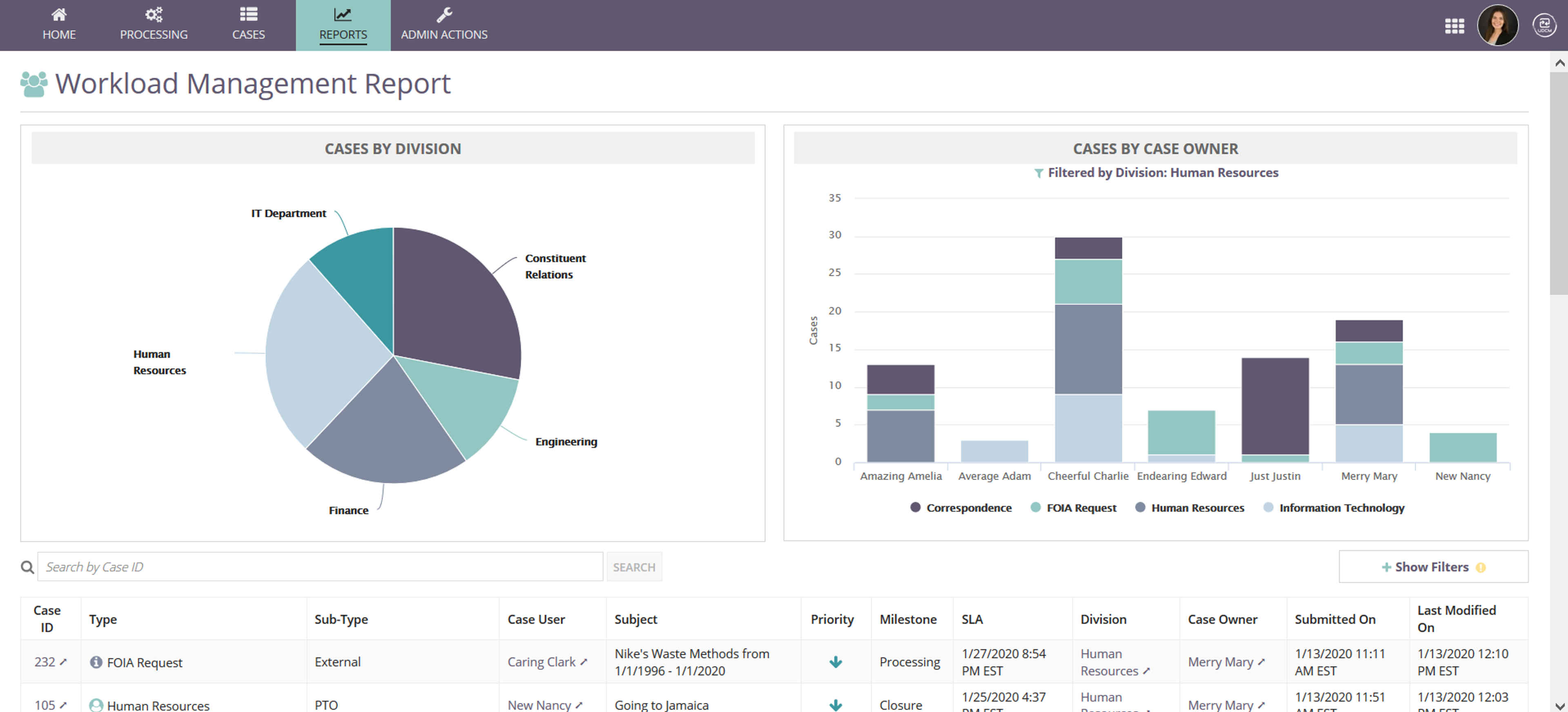The image size is (1568, 712).
Task: Open ADMIN ACTIONS tab
Action: pyautogui.click(x=444, y=25)
